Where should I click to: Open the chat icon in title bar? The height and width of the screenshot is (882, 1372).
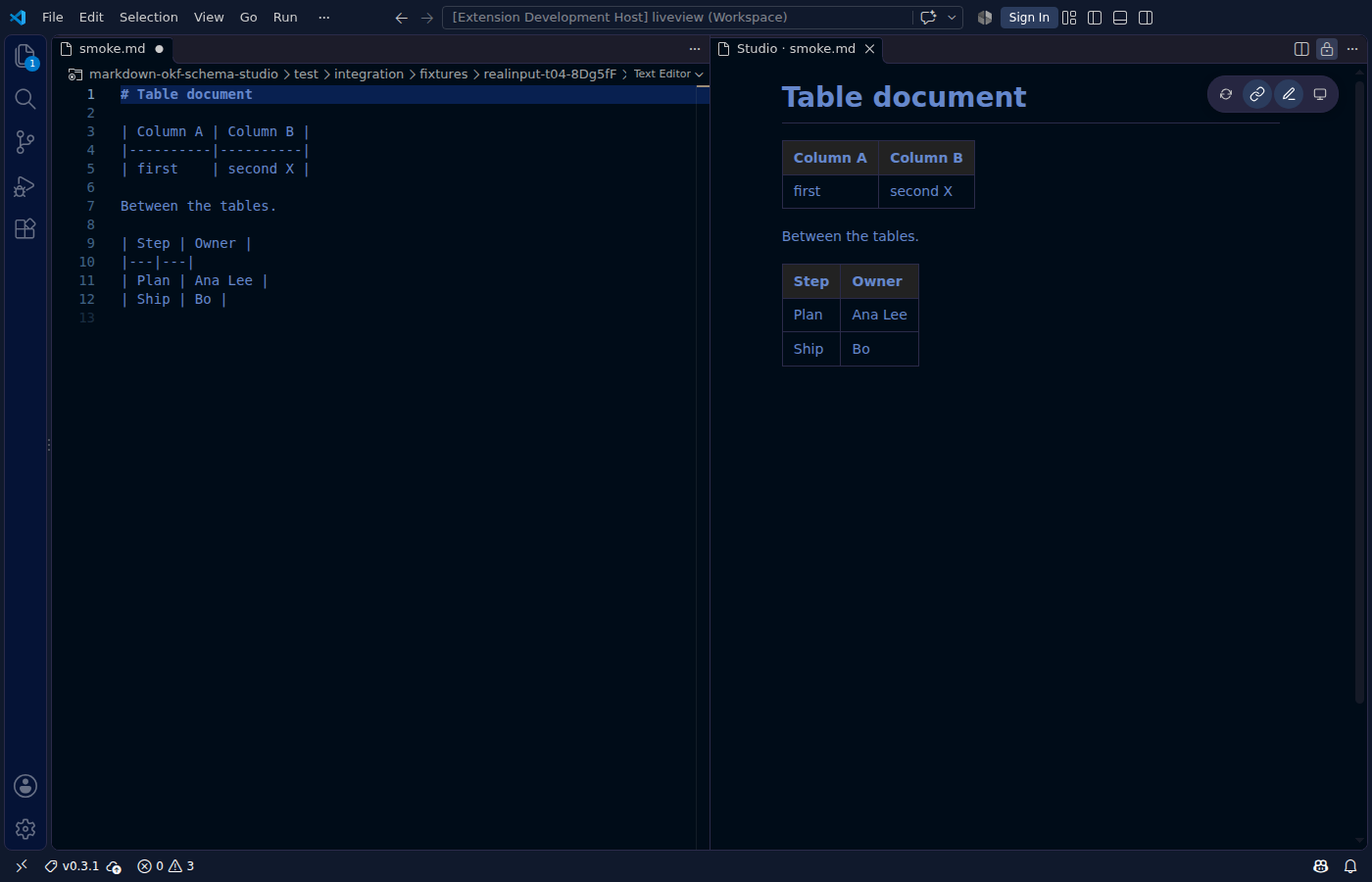pyautogui.click(x=928, y=18)
